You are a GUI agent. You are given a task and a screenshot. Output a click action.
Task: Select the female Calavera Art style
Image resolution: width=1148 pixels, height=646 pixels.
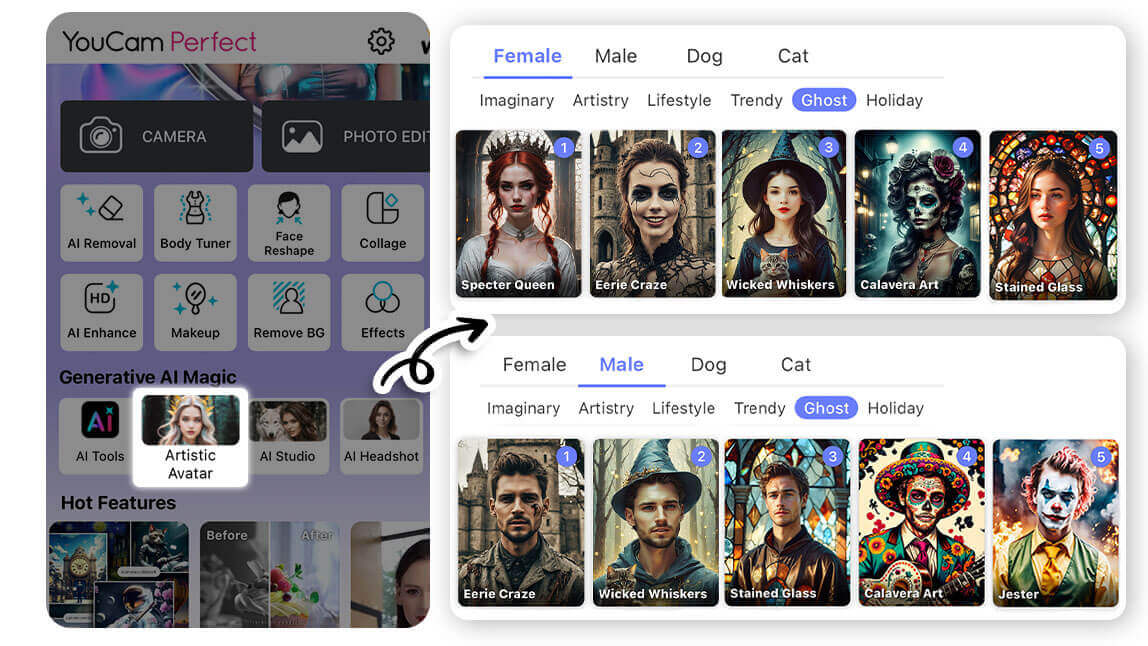coord(917,213)
